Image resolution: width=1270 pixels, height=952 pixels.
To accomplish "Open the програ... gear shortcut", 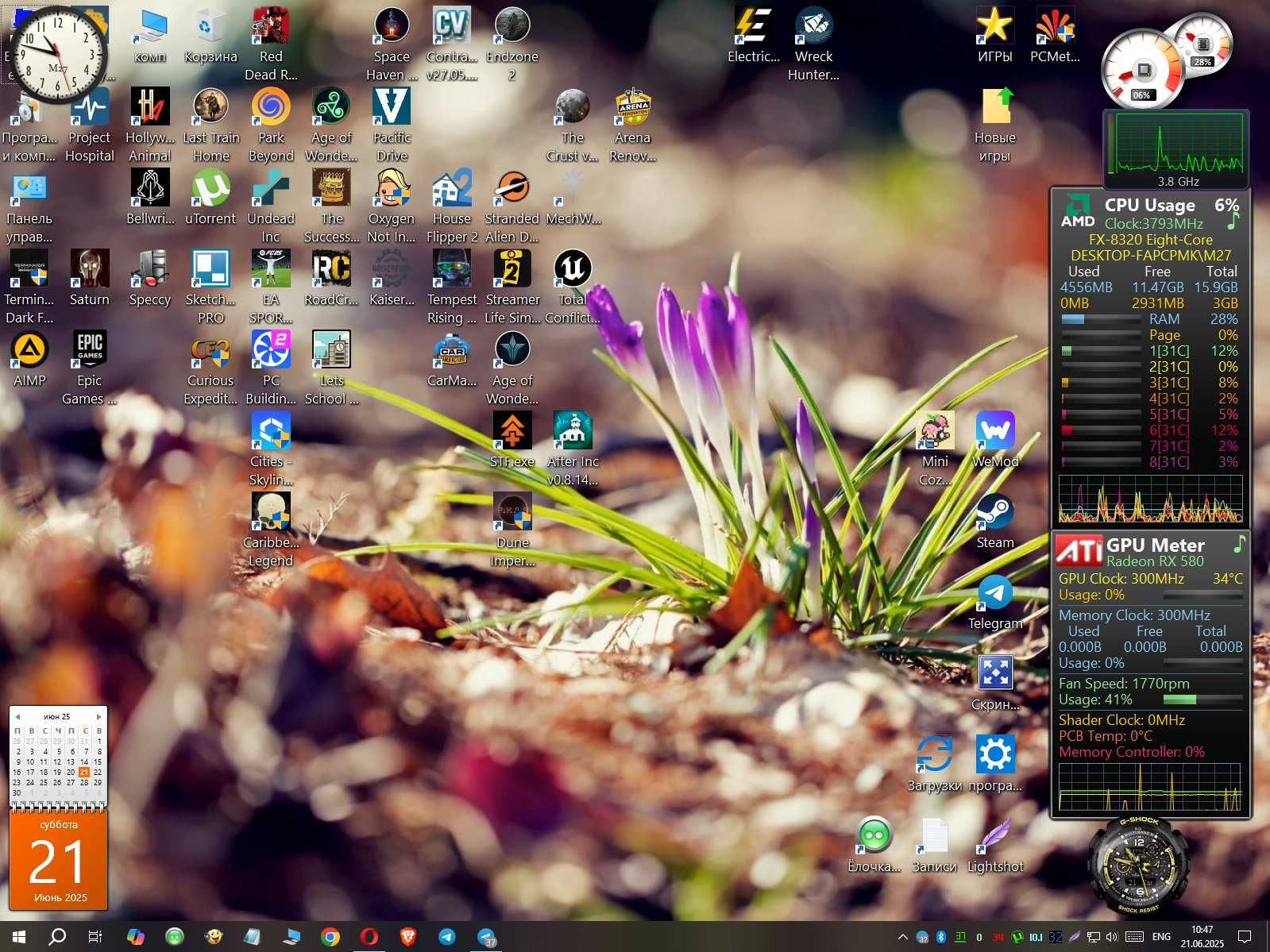I will (x=994, y=765).
